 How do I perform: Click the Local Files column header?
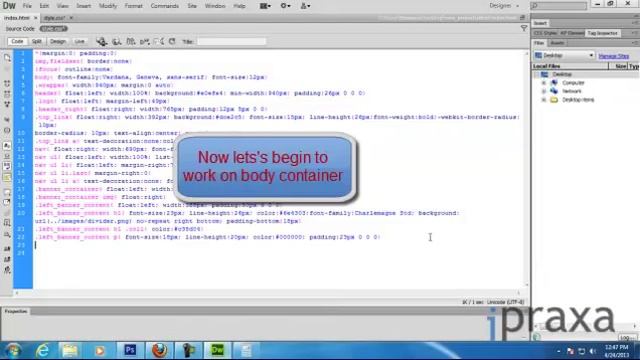[570, 66]
